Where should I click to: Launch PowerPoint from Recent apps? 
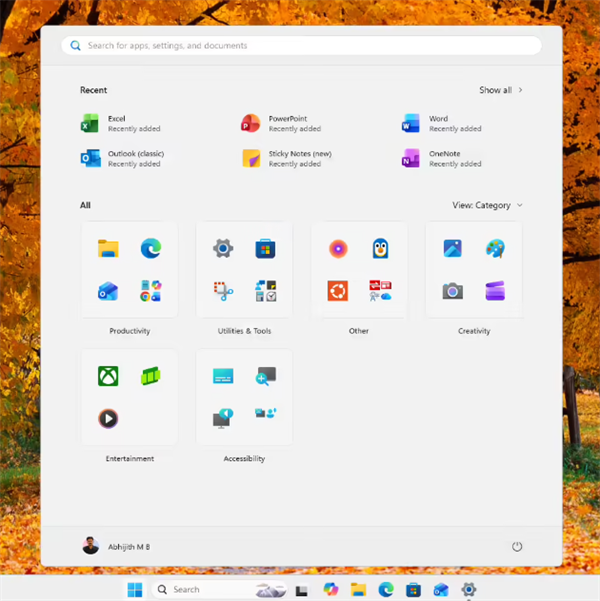click(x=281, y=123)
